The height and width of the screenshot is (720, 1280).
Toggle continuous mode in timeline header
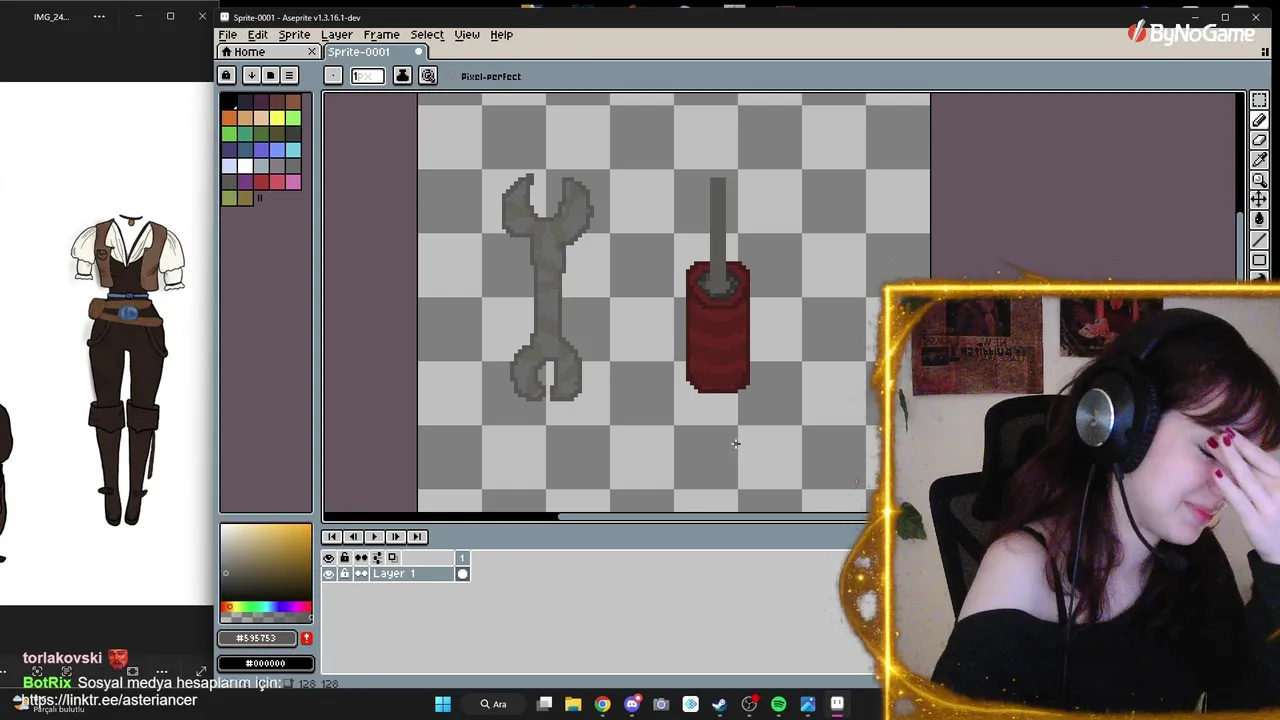[361, 558]
